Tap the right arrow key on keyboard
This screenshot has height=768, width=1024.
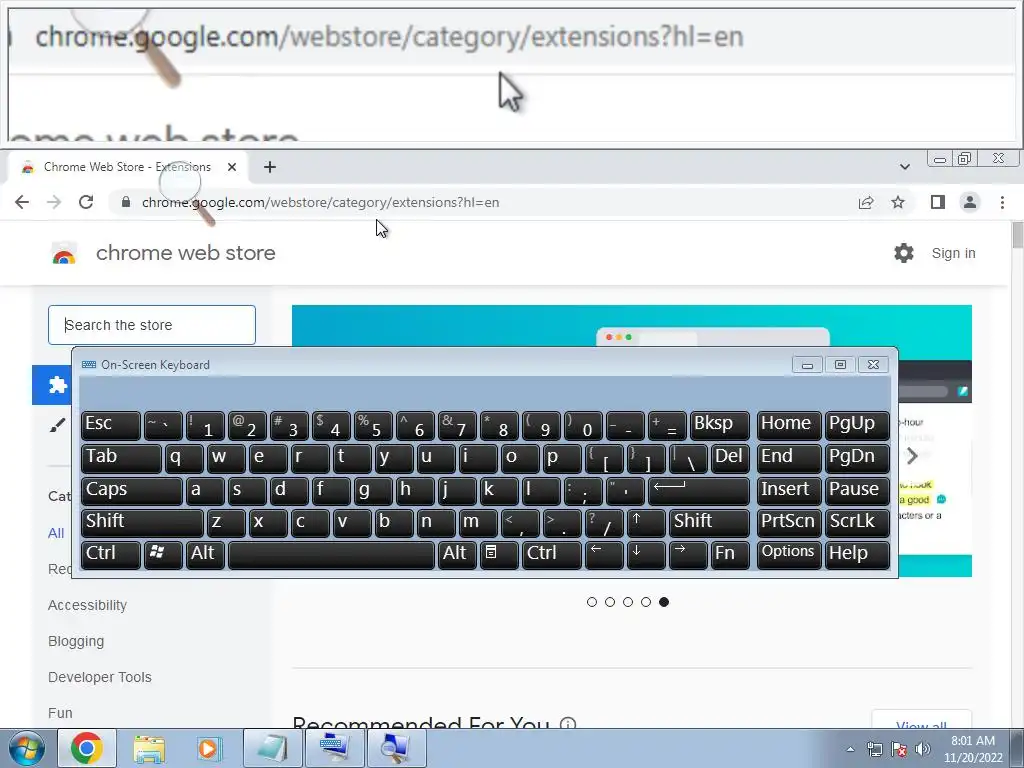point(688,554)
